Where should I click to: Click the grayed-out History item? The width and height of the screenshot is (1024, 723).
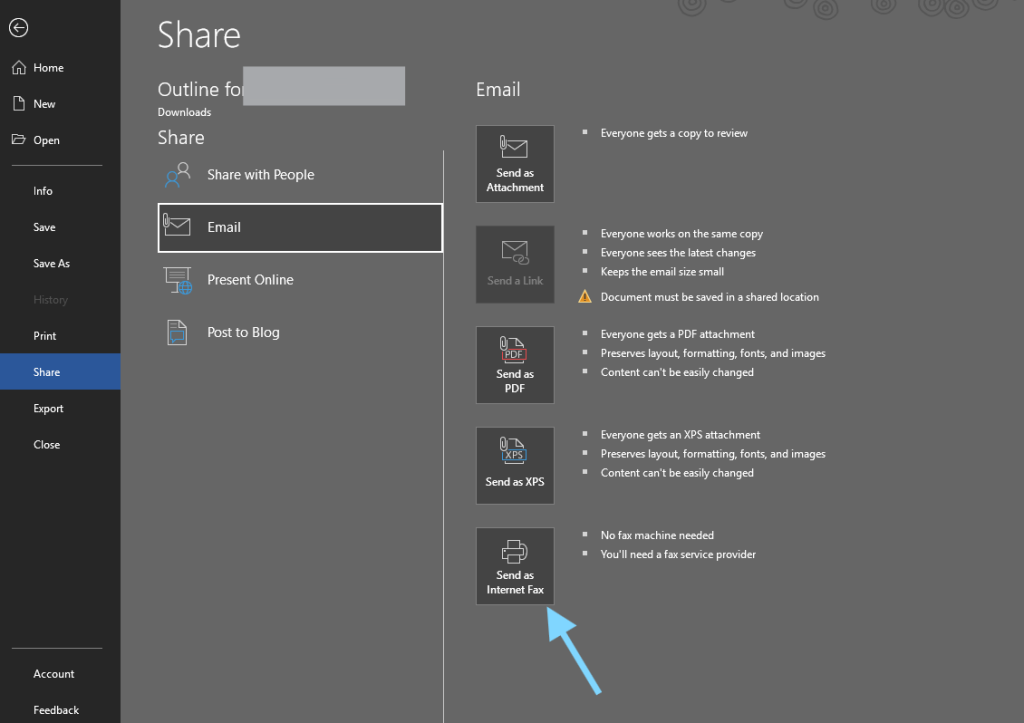tap(50, 300)
